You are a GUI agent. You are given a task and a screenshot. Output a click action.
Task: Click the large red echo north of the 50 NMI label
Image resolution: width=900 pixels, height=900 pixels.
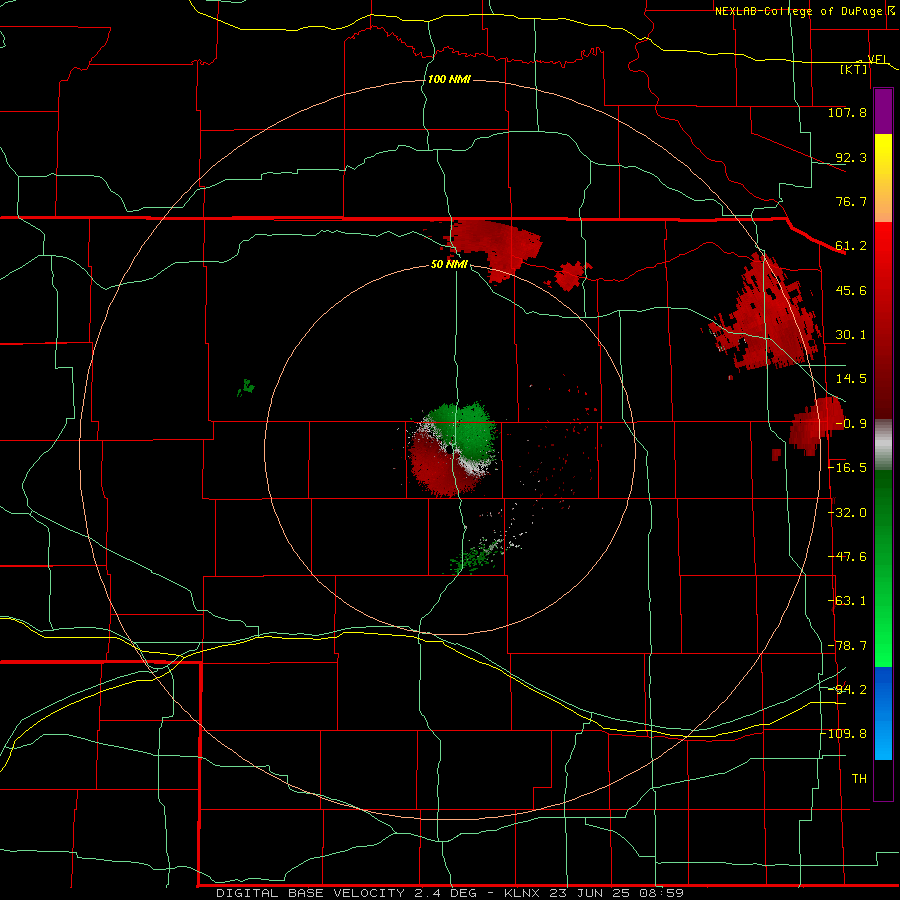494,246
